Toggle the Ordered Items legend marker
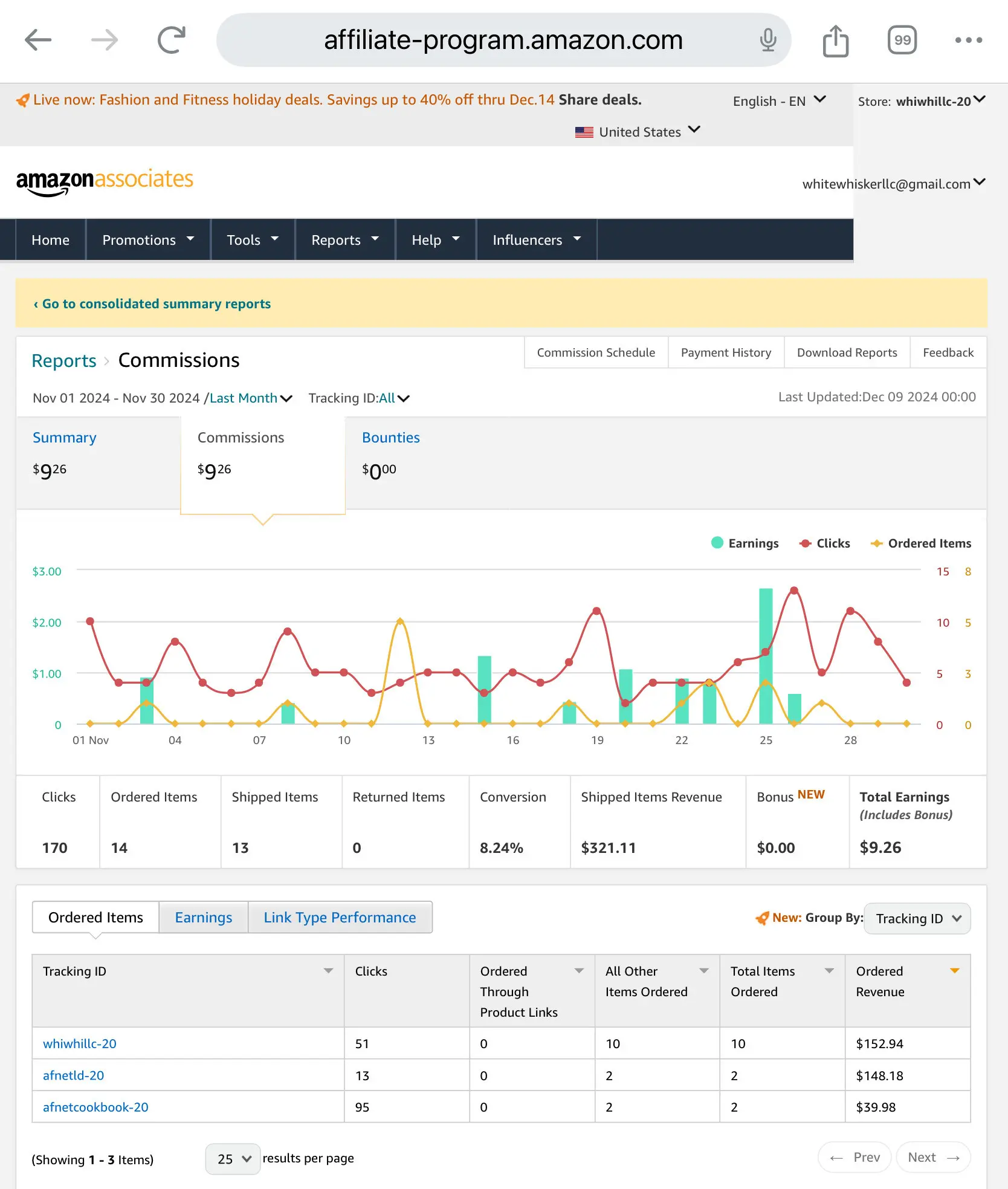Image resolution: width=1008 pixels, height=1189 pixels. [x=876, y=543]
